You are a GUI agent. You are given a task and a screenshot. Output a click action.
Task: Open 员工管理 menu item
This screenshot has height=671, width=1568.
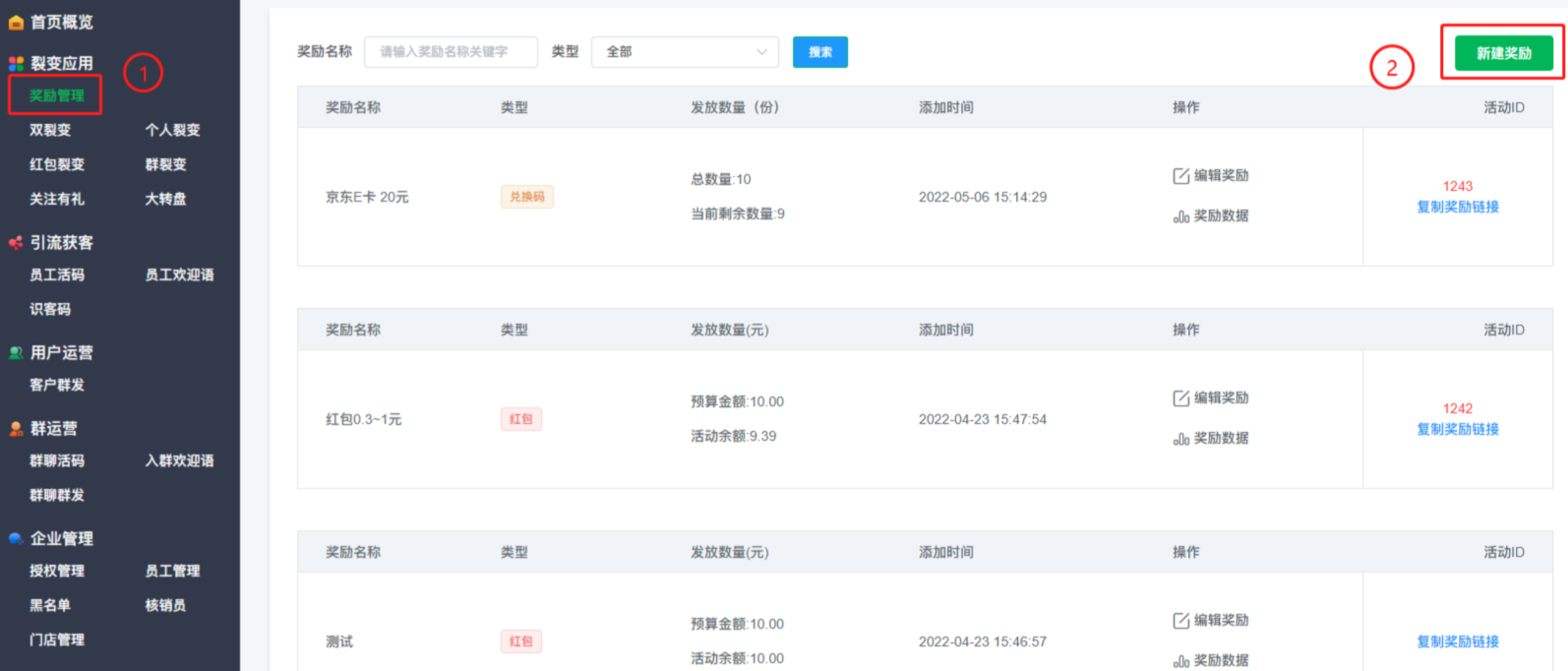click(172, 571)
